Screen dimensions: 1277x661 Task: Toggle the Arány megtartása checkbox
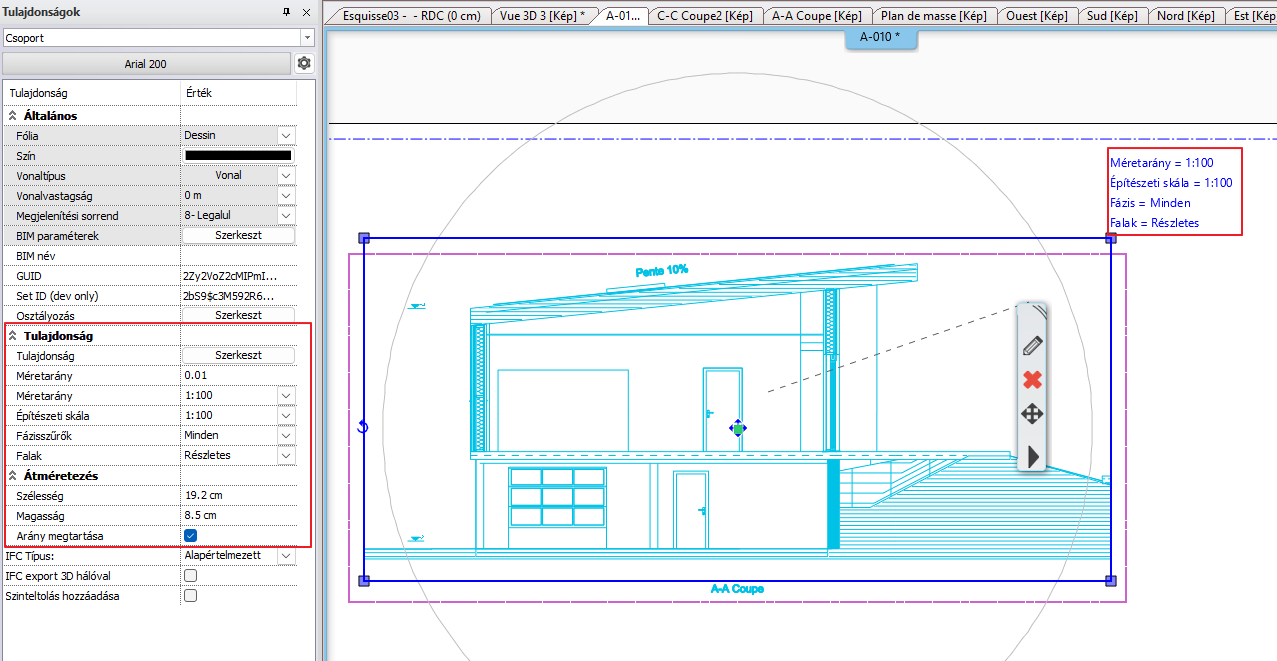(191, 536)
